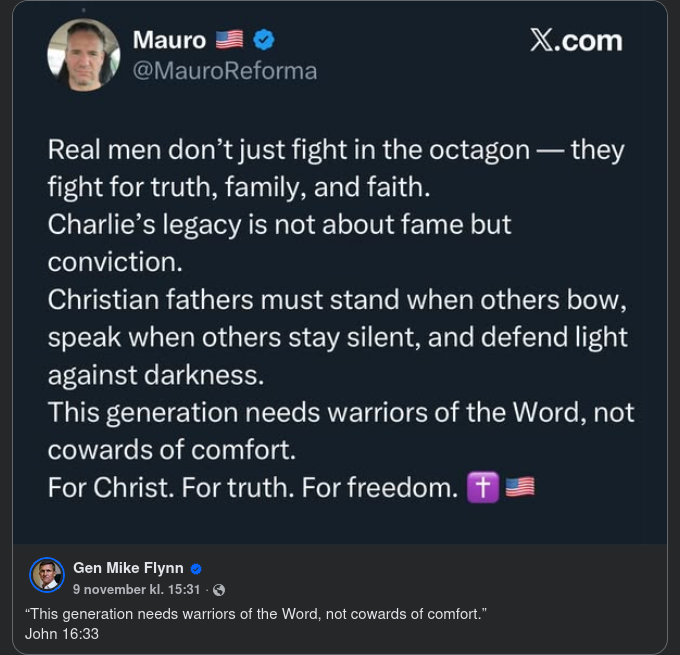Click the globe public-audience icon
The width and height of the screenshot is (680, 655).
pos(219,590)
